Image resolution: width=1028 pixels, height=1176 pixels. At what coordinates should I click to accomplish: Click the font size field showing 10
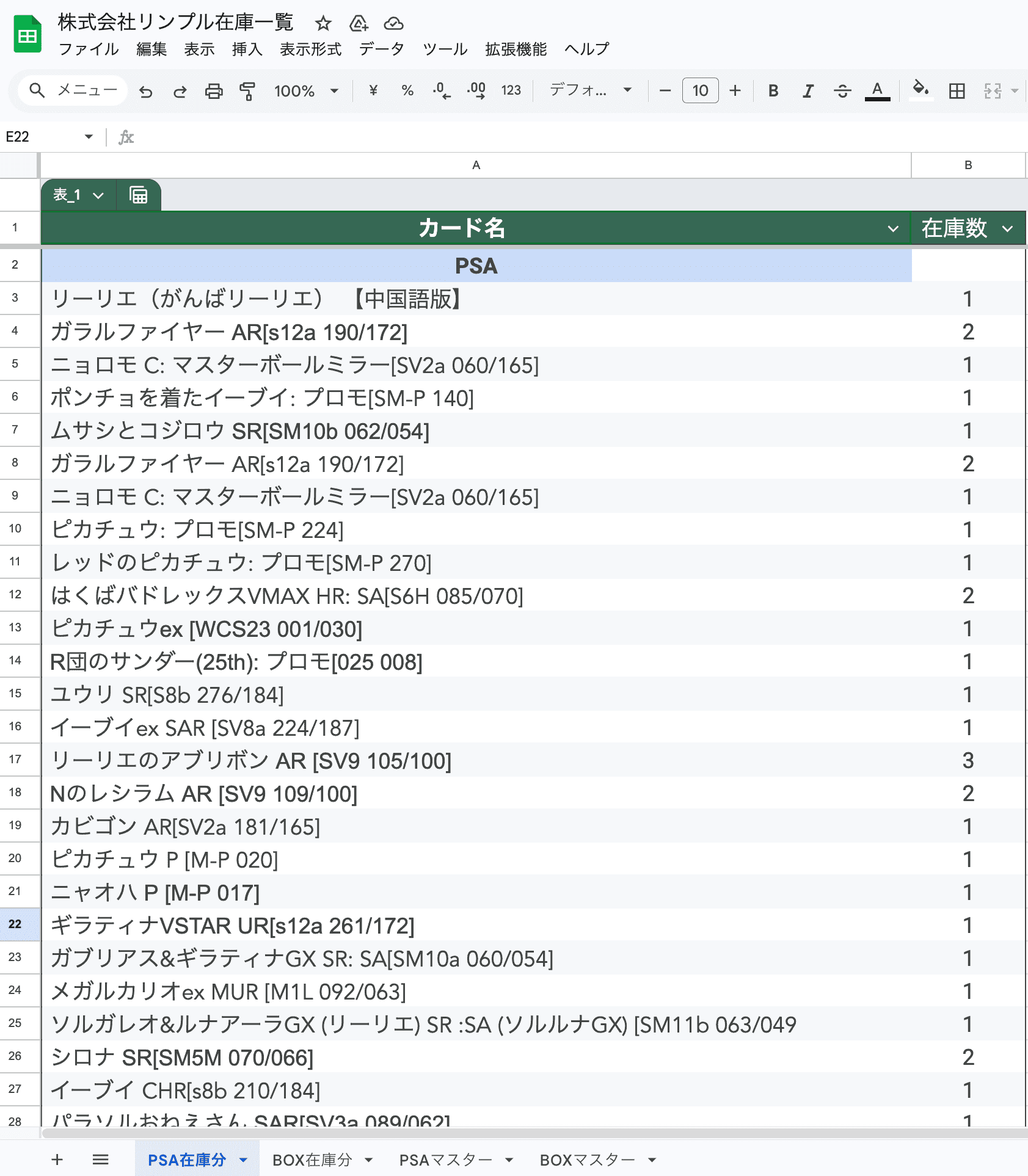click(x=700, y=91)
